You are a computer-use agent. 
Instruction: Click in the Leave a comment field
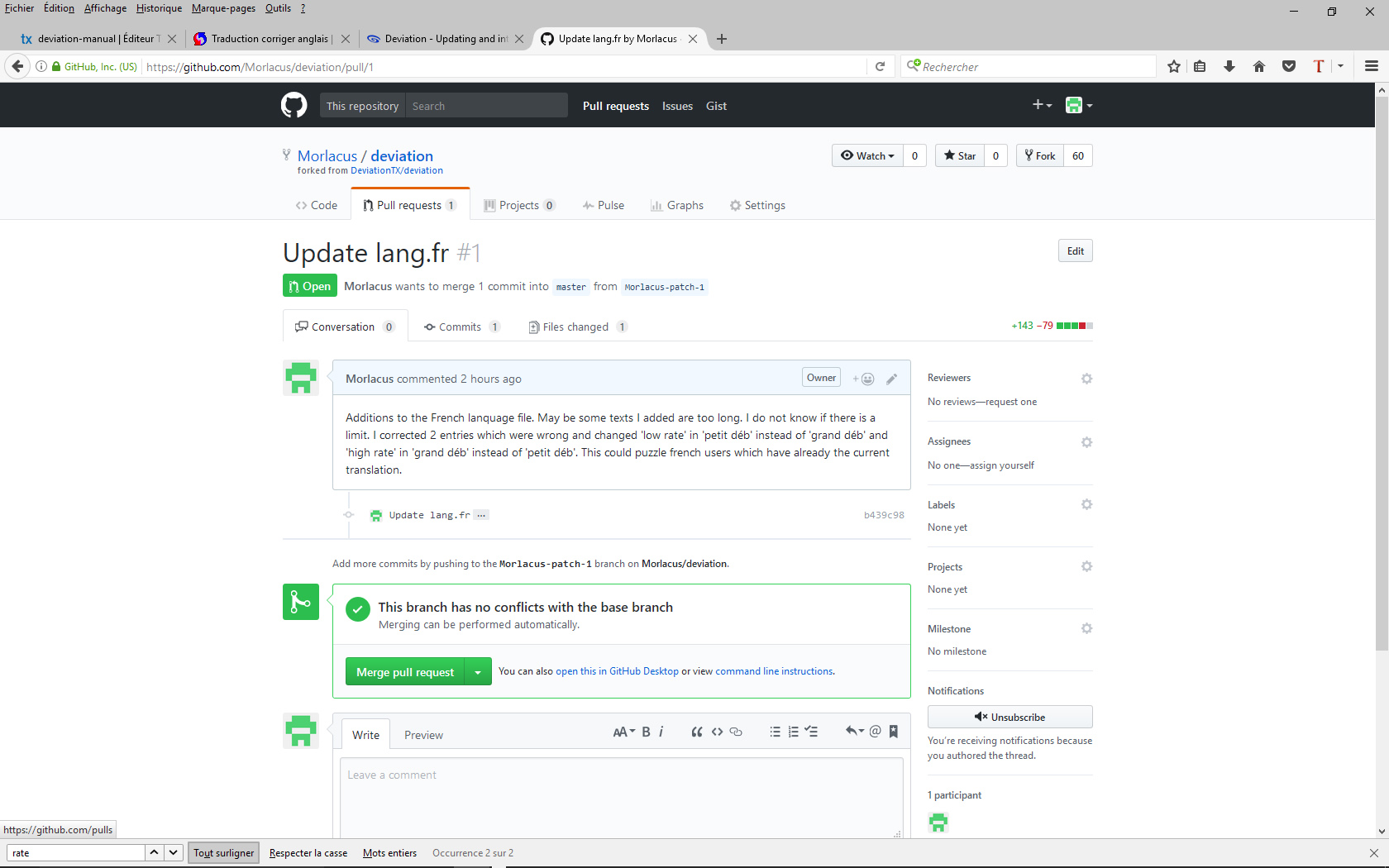pyautogui.click(x=621, y=798)
